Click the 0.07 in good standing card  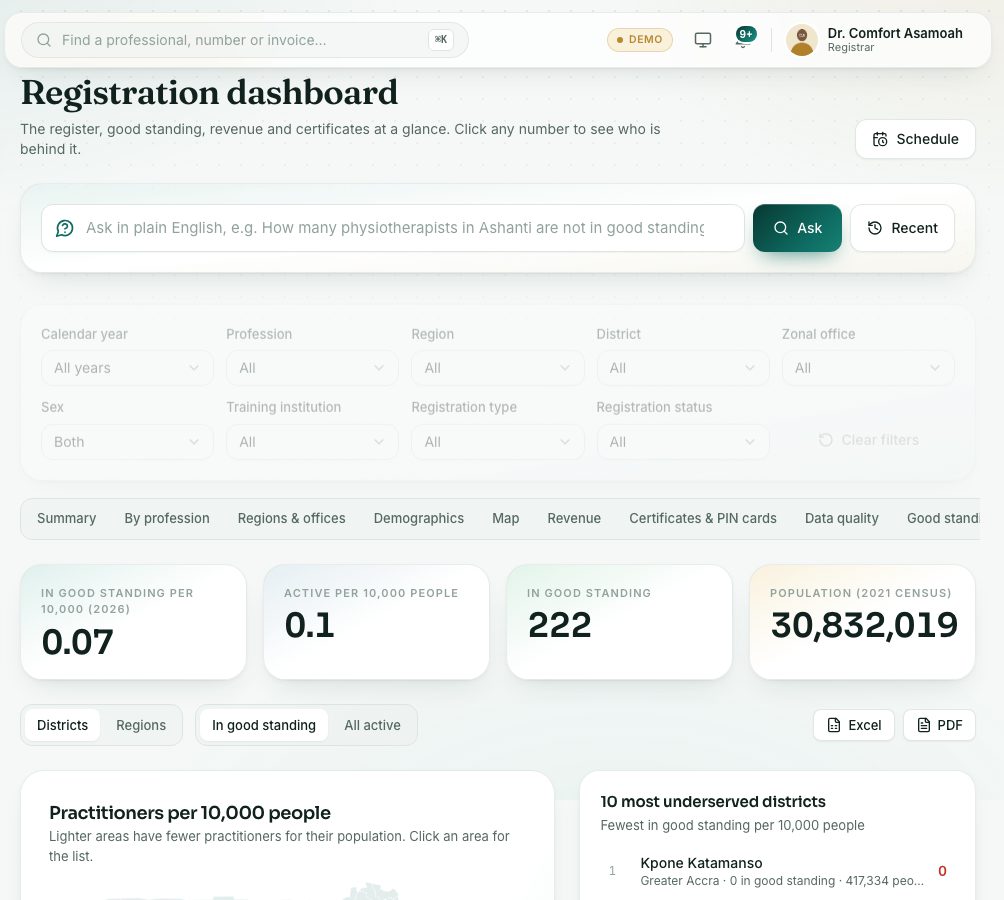point(133,622)
